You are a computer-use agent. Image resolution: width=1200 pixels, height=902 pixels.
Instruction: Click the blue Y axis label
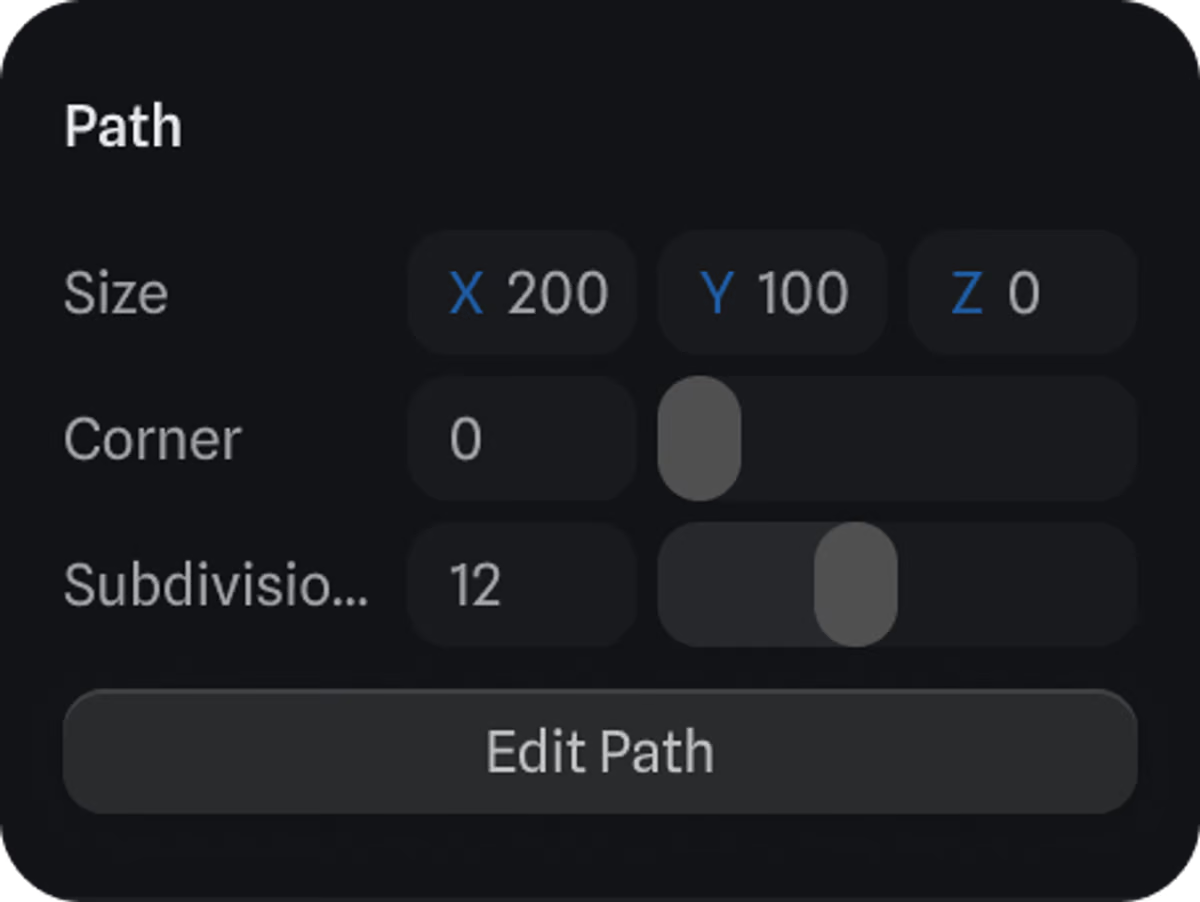click(x=717, y=293)
